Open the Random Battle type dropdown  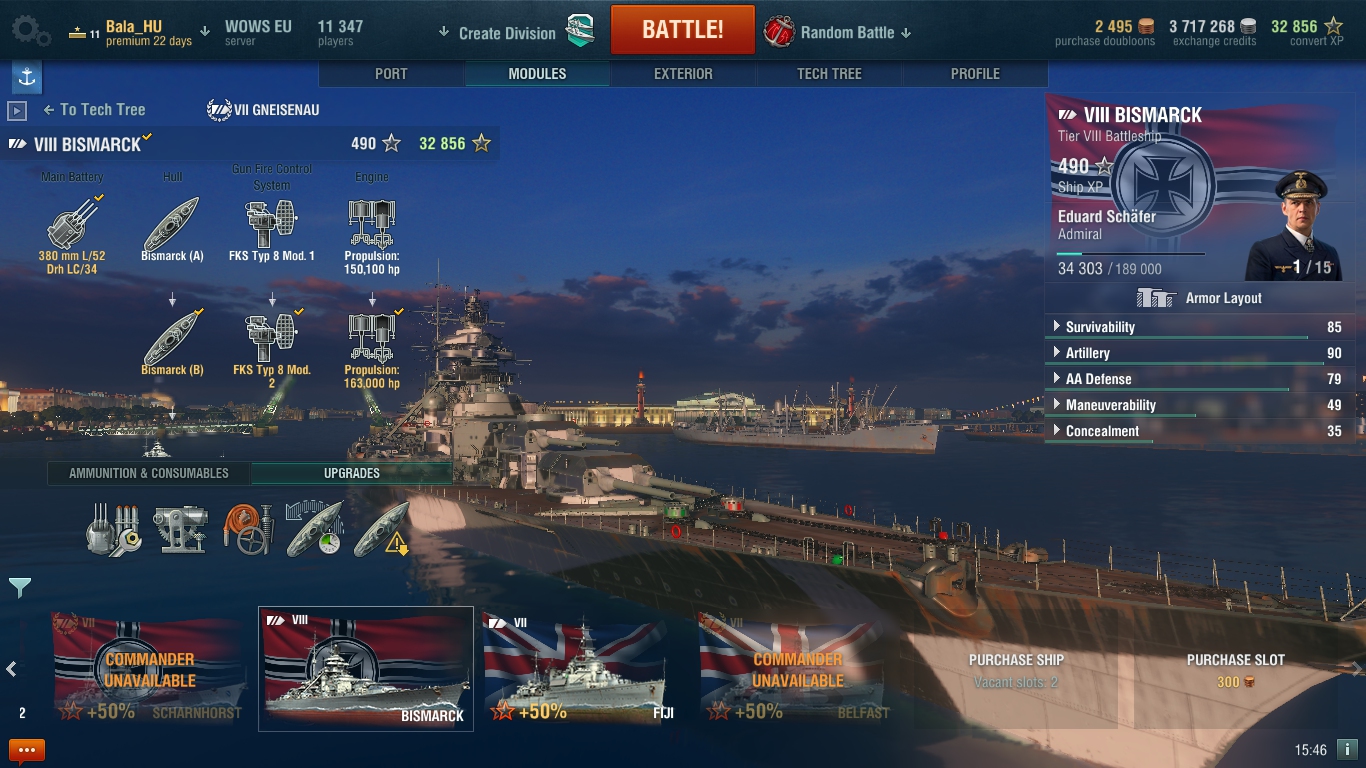pyautogui.click(x=838, y=32)
